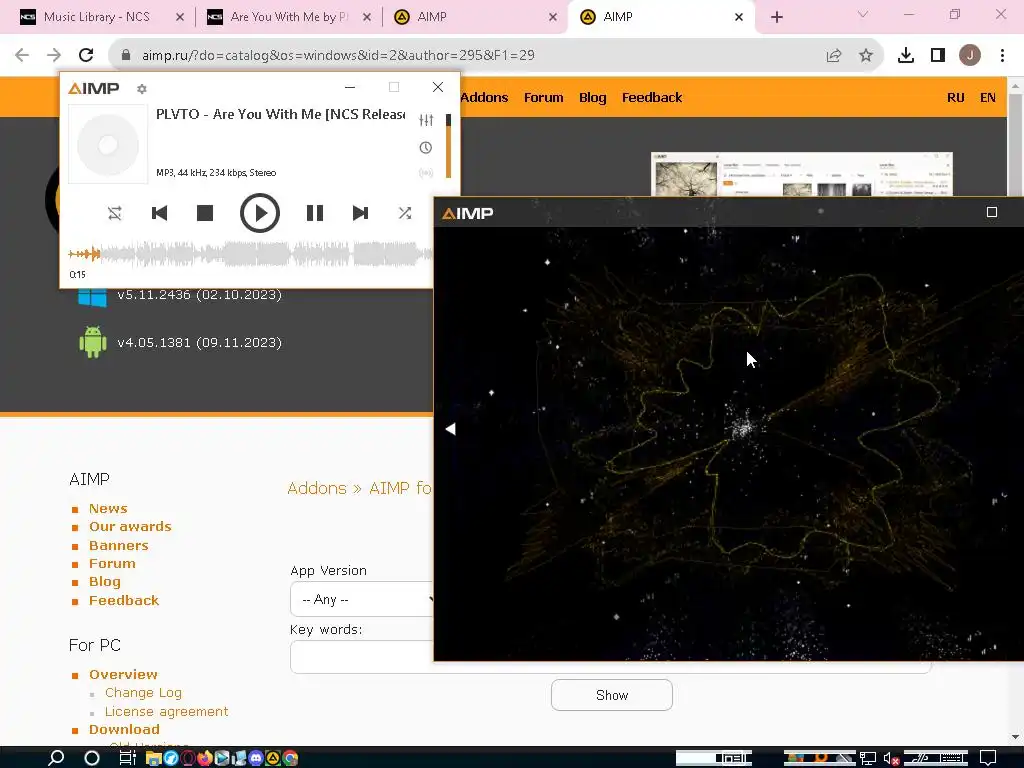The width and height of the screenshot is (1024, 768).
Task: Switch website language to EN
Action: tap(987, 97)
